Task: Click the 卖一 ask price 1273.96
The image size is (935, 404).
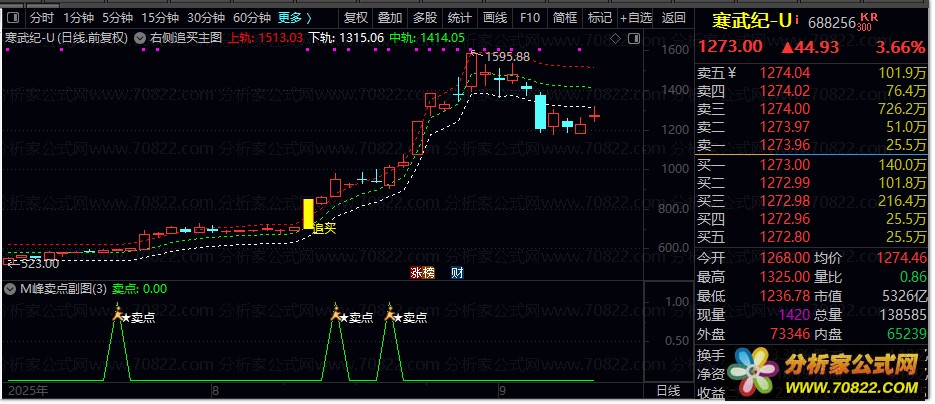Action: [x=785, y=145]
